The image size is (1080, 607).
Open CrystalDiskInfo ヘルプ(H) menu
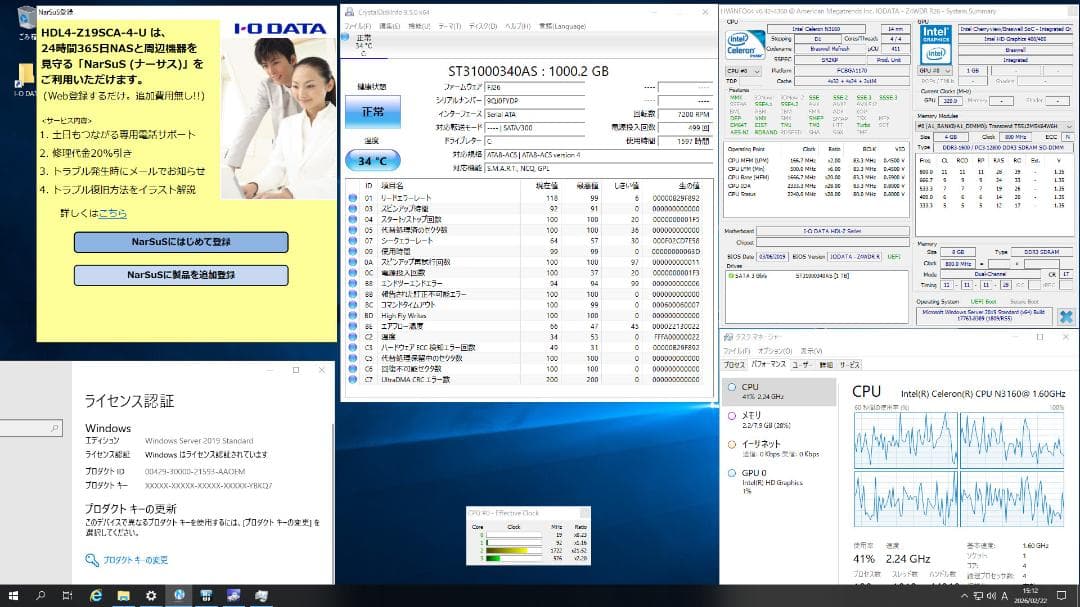coord(517,26)
